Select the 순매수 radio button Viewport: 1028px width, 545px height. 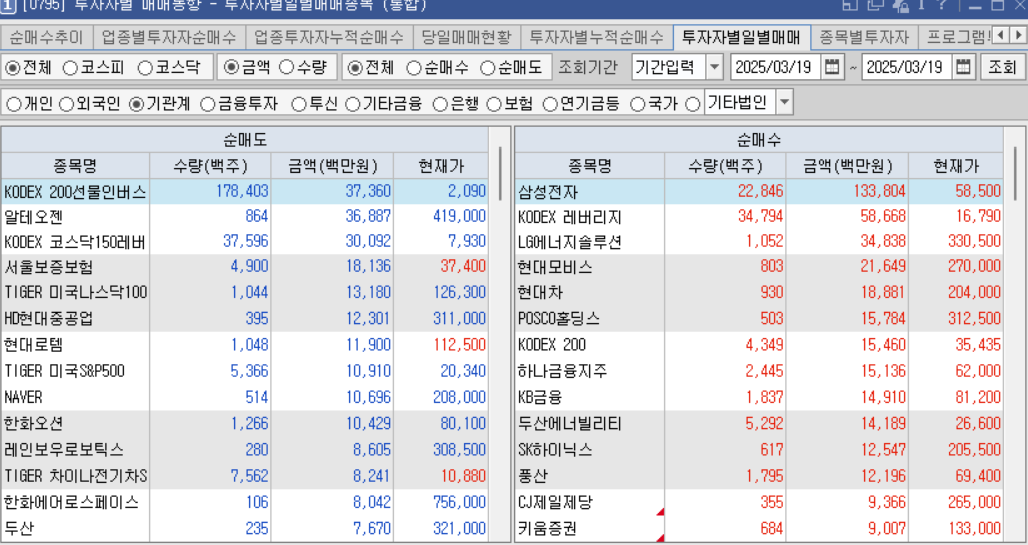pyautogui.click(x=414, y=68)
